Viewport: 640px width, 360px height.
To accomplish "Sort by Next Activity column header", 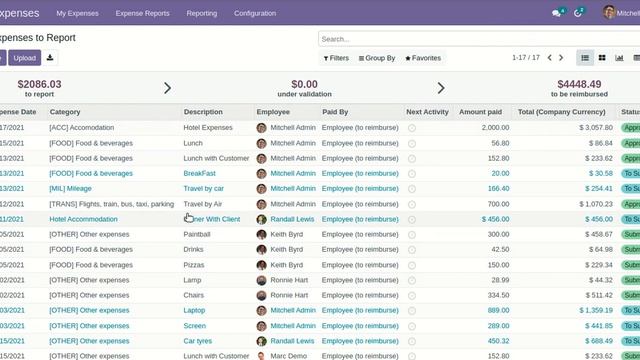I will [x=427, y=112].
